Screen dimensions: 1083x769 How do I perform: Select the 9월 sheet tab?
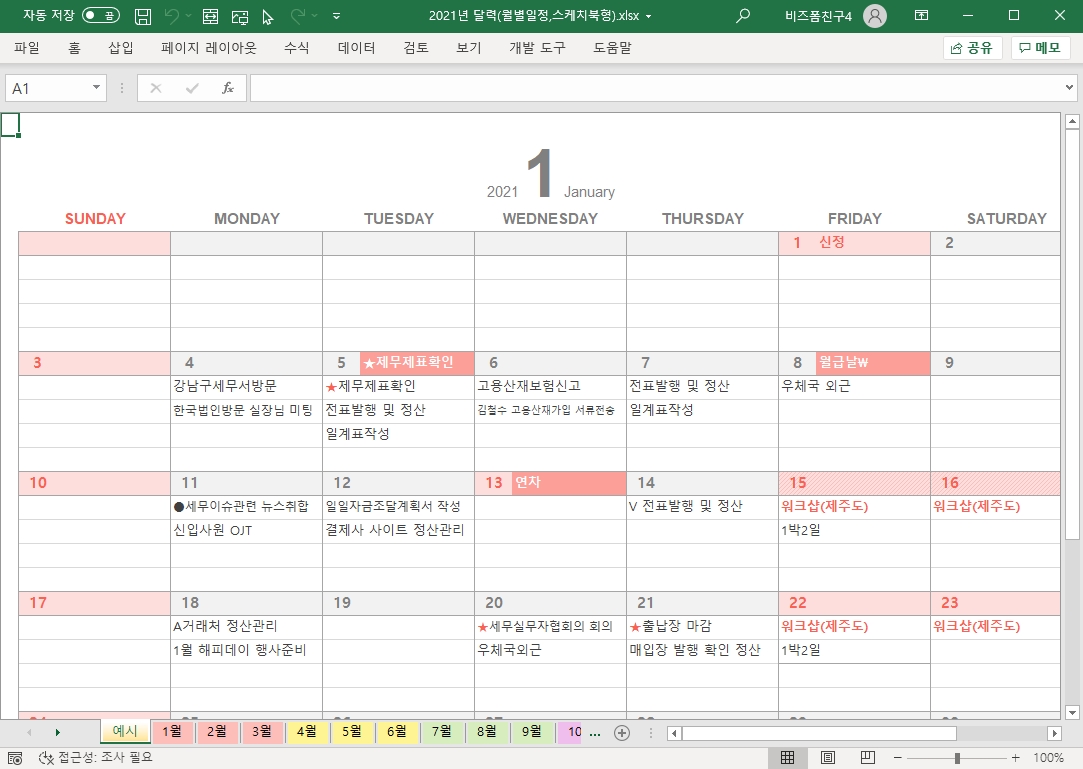coord(532,731)
